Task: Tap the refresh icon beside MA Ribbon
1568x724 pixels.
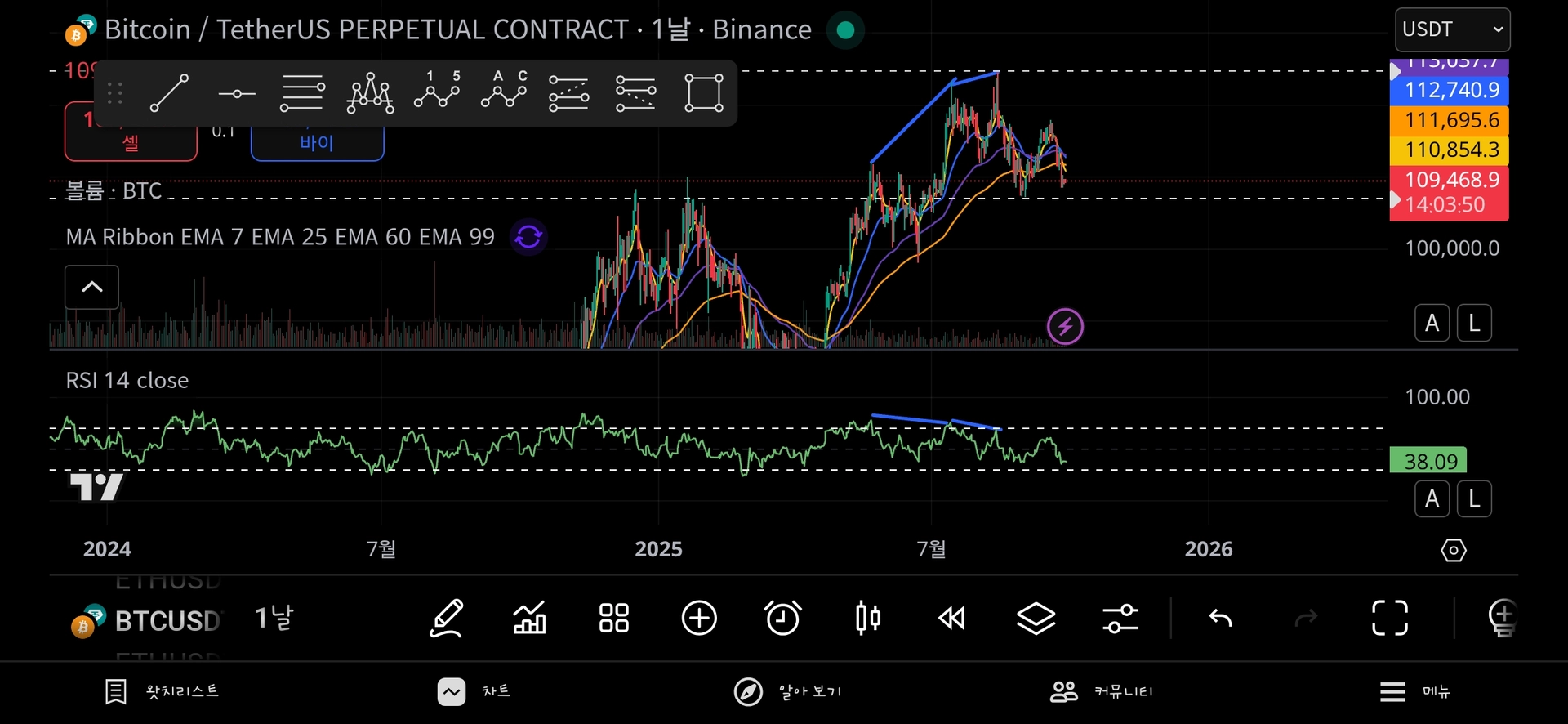Action: pyautogui.click(x=528, y=237)
